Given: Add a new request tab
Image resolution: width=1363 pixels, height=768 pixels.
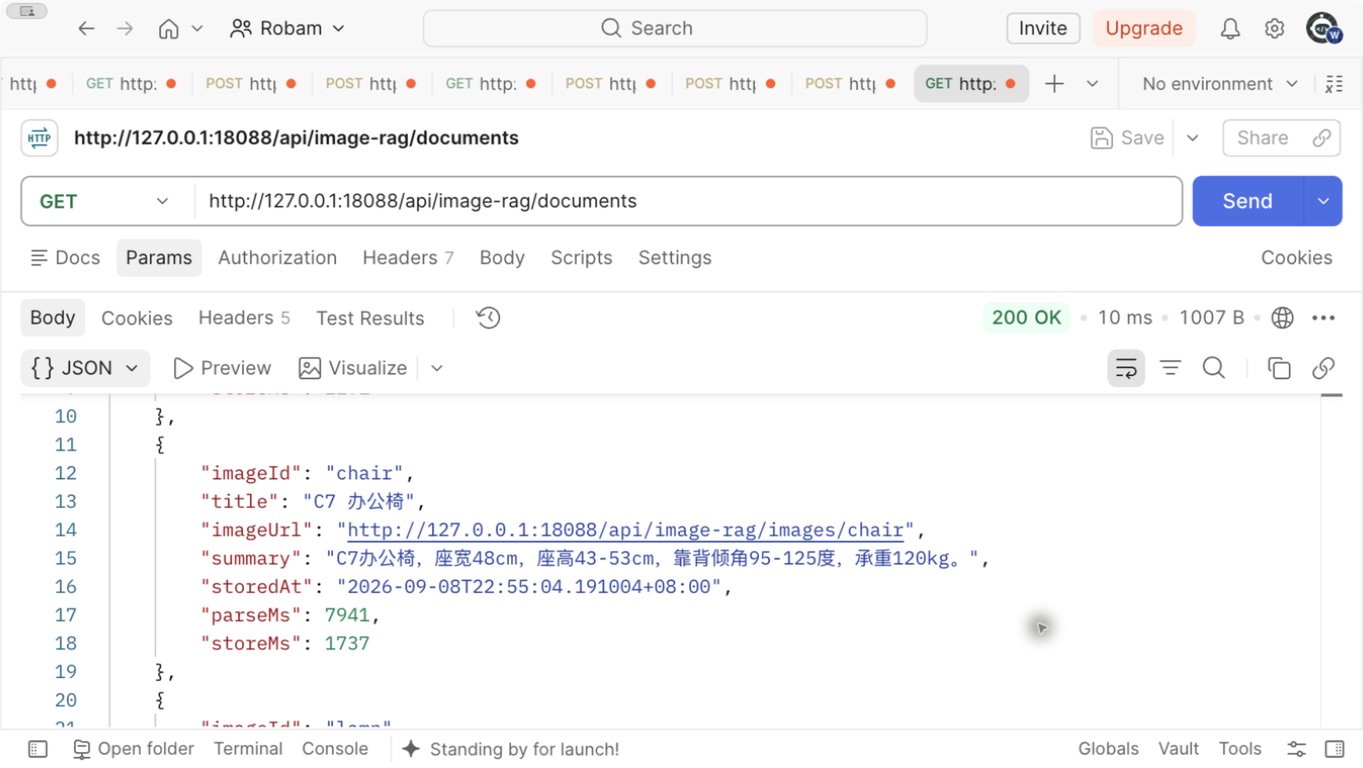Looking at the screenshot, I should [x=1054, y=84].
